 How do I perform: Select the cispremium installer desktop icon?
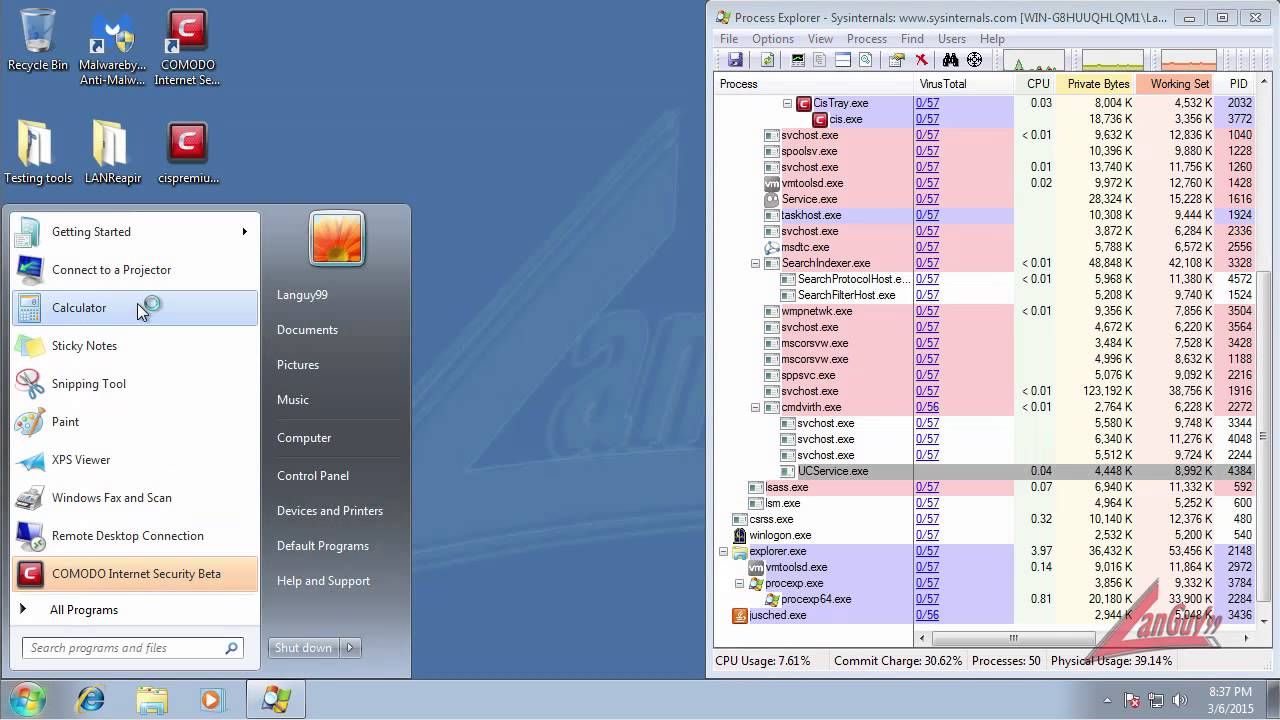click(x=186, y=153)
